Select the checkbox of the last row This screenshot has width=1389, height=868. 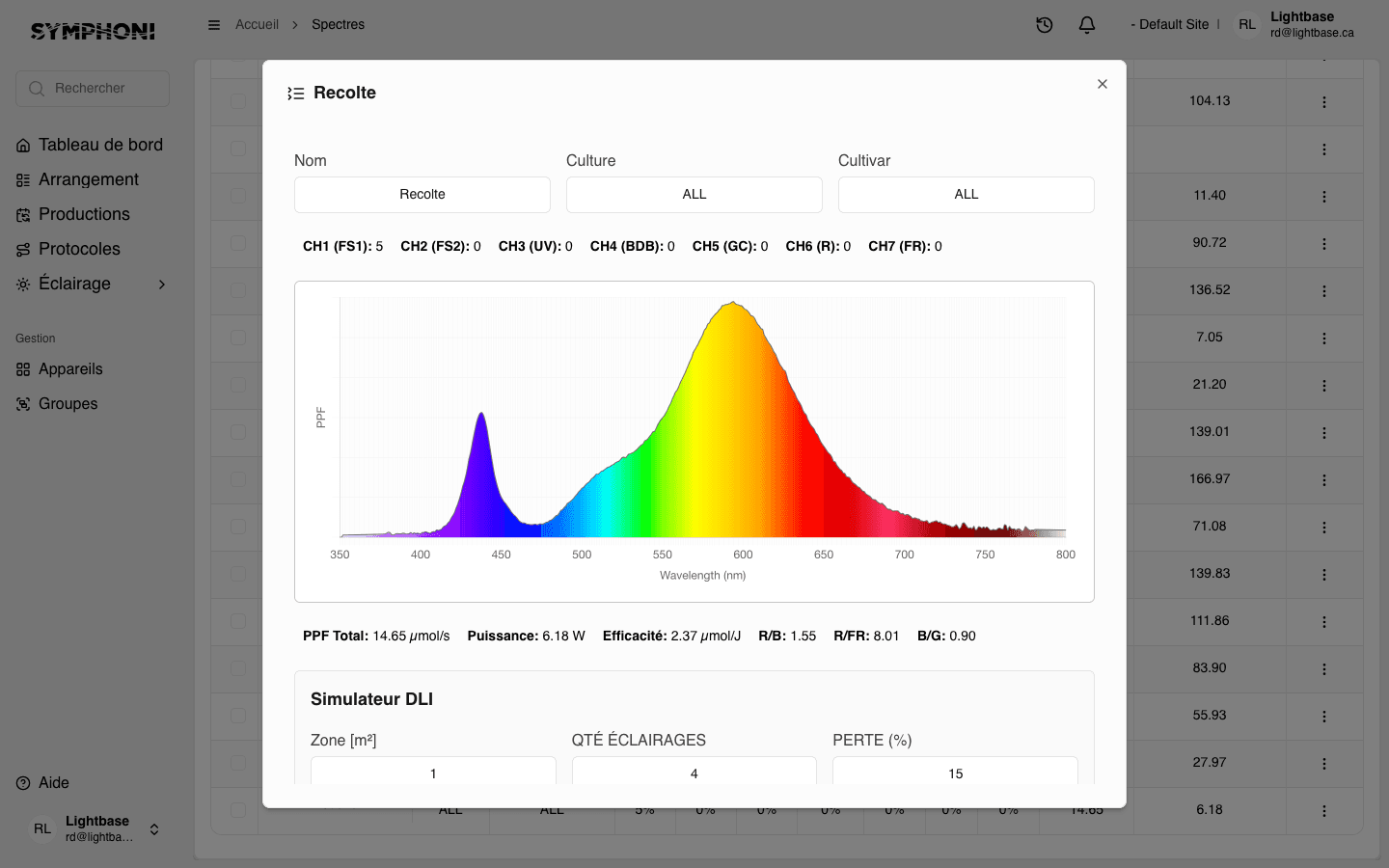pyautogui.click(x=237, y=810)
